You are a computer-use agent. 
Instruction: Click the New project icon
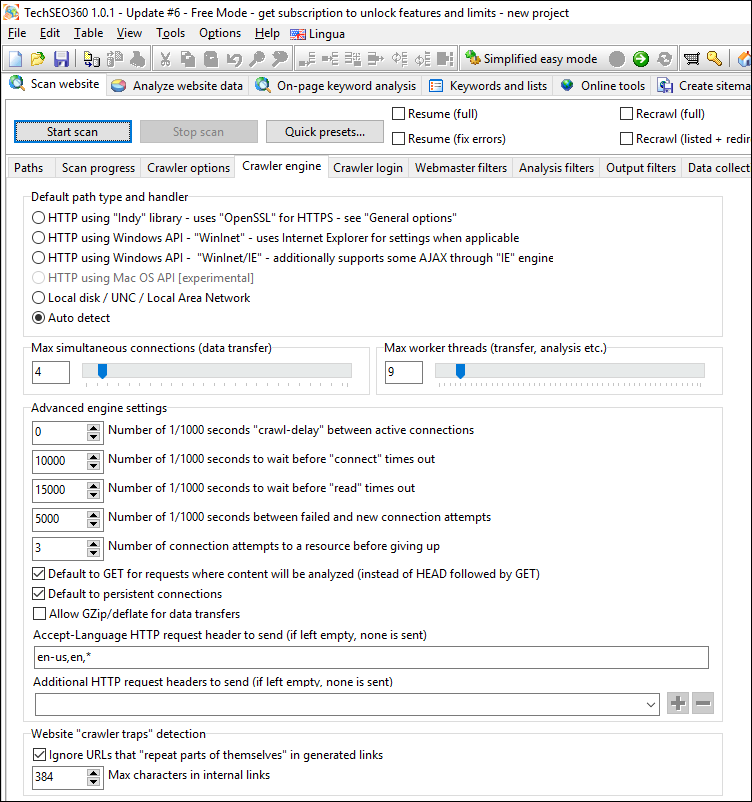coord(15,59)
